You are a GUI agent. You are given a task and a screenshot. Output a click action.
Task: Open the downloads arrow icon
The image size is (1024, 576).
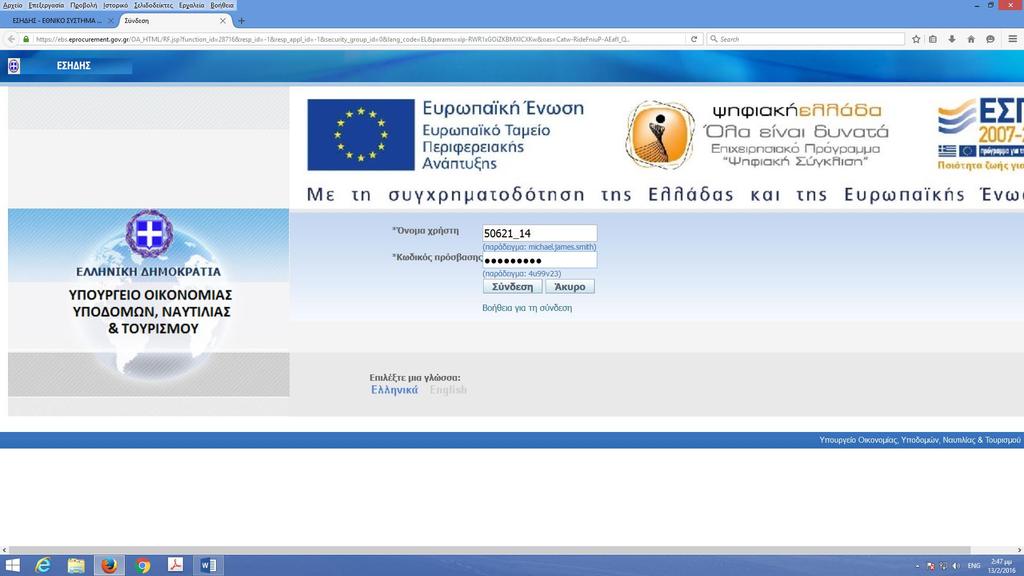click(x=952, y=39)
